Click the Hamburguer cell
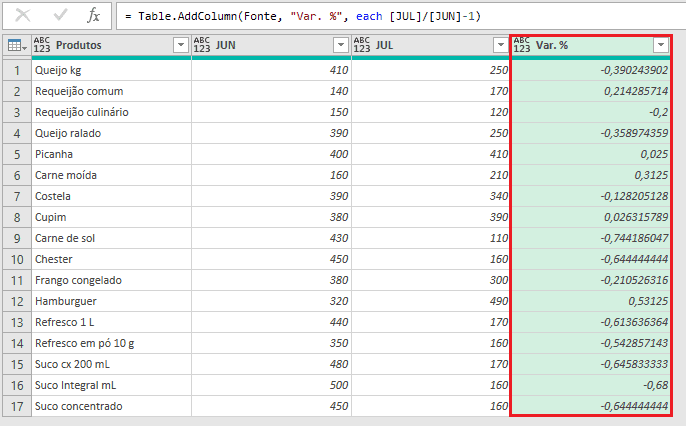 tap(112, 301)
